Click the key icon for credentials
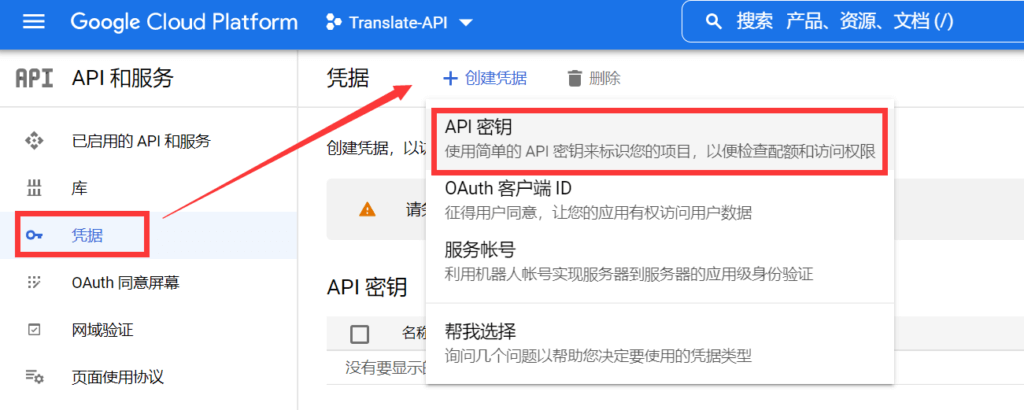The height and width of the screenshot is (410, 1024). (x=34, y=235)
